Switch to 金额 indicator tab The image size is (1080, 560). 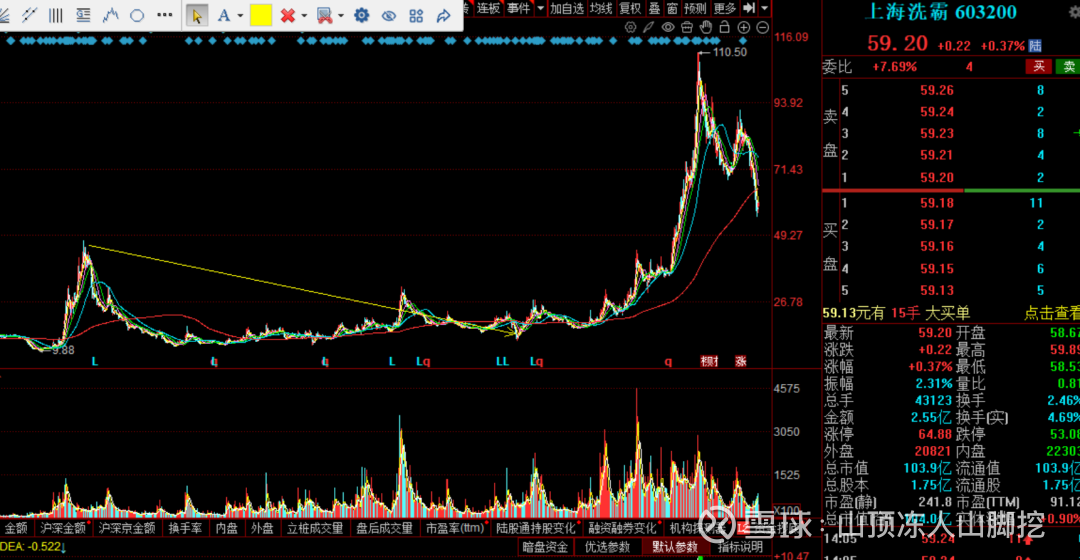(16, 528)
